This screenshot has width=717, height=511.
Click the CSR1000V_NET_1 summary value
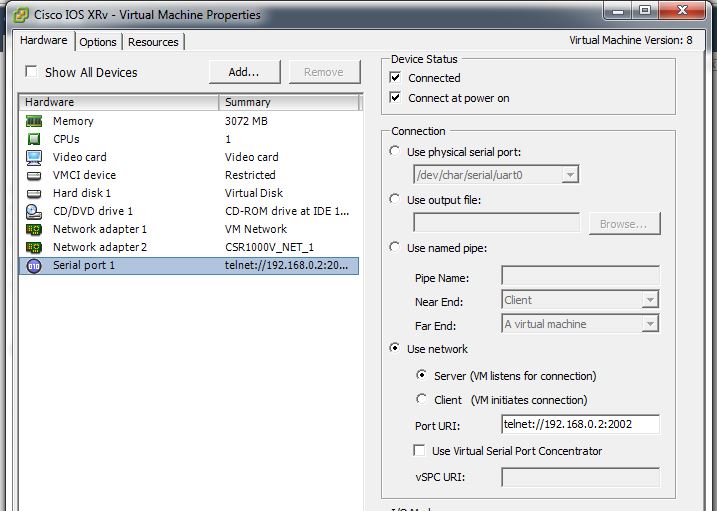(269, 247)
